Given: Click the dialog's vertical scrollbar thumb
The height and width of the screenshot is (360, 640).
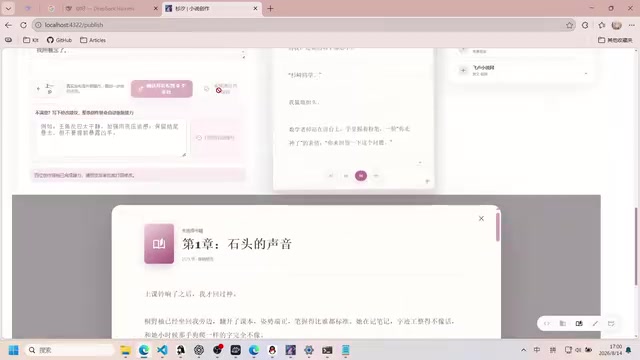Looking at the screenshot, I should tap(498, 227).
